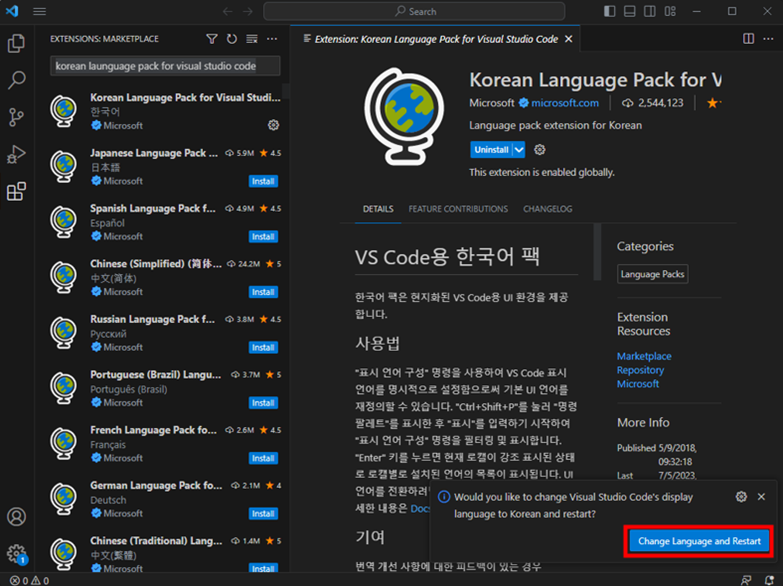This screenshot has width=783, height=586.
Task: Open editor more actions ellipsis
Action: click(768, 38)
